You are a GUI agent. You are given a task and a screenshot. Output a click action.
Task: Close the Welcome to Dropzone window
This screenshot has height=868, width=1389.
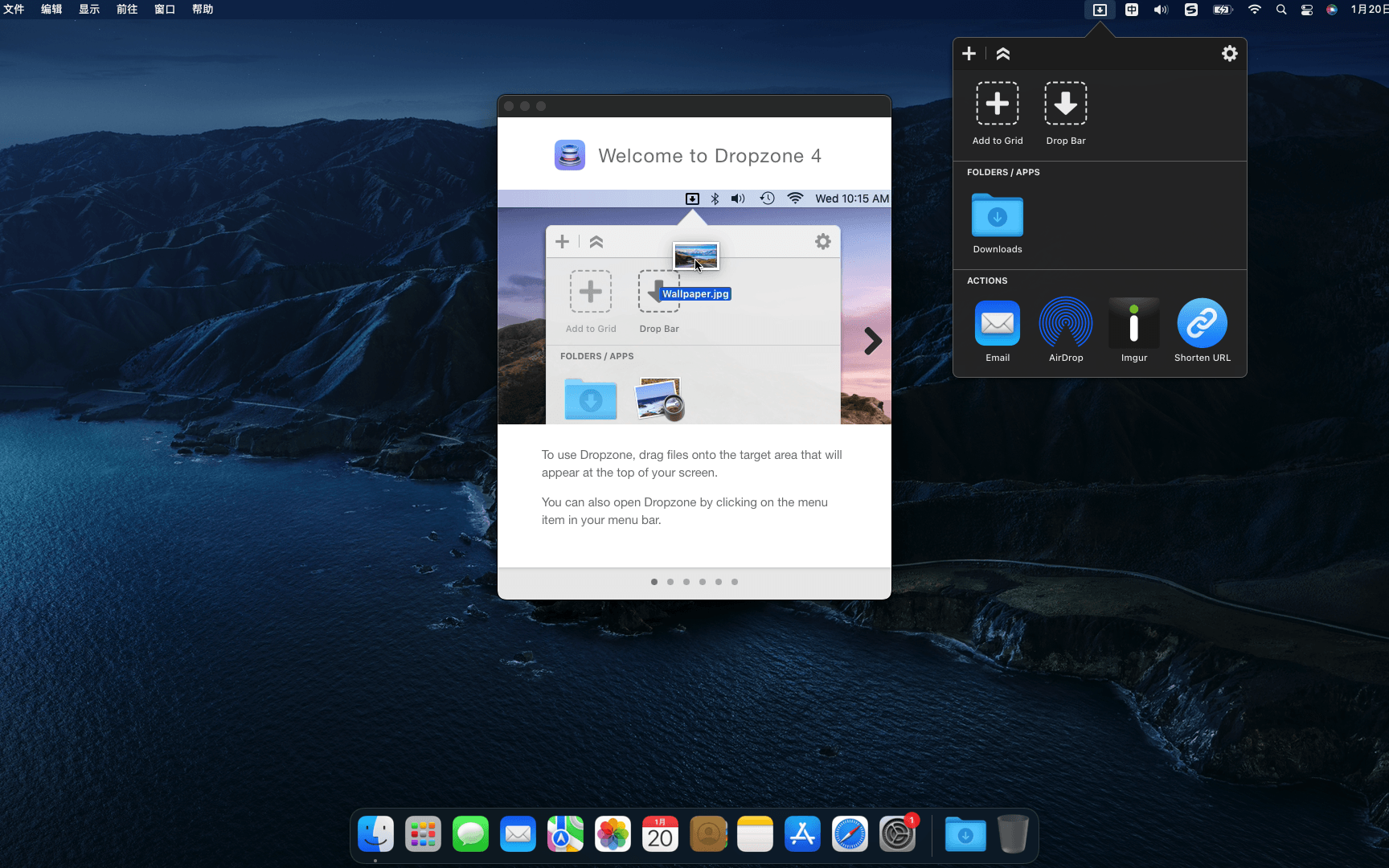pyautogui.click(x=509, y=106)
